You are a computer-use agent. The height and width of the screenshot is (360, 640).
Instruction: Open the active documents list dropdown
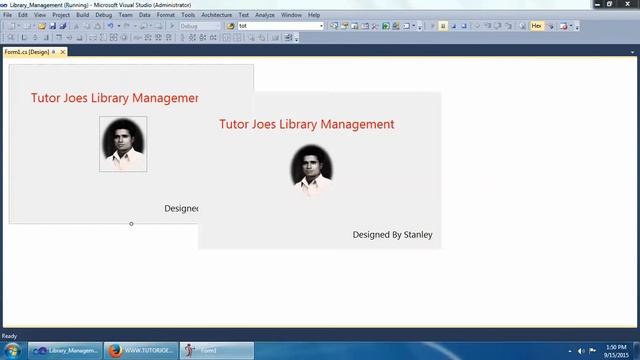coord(632,52)
